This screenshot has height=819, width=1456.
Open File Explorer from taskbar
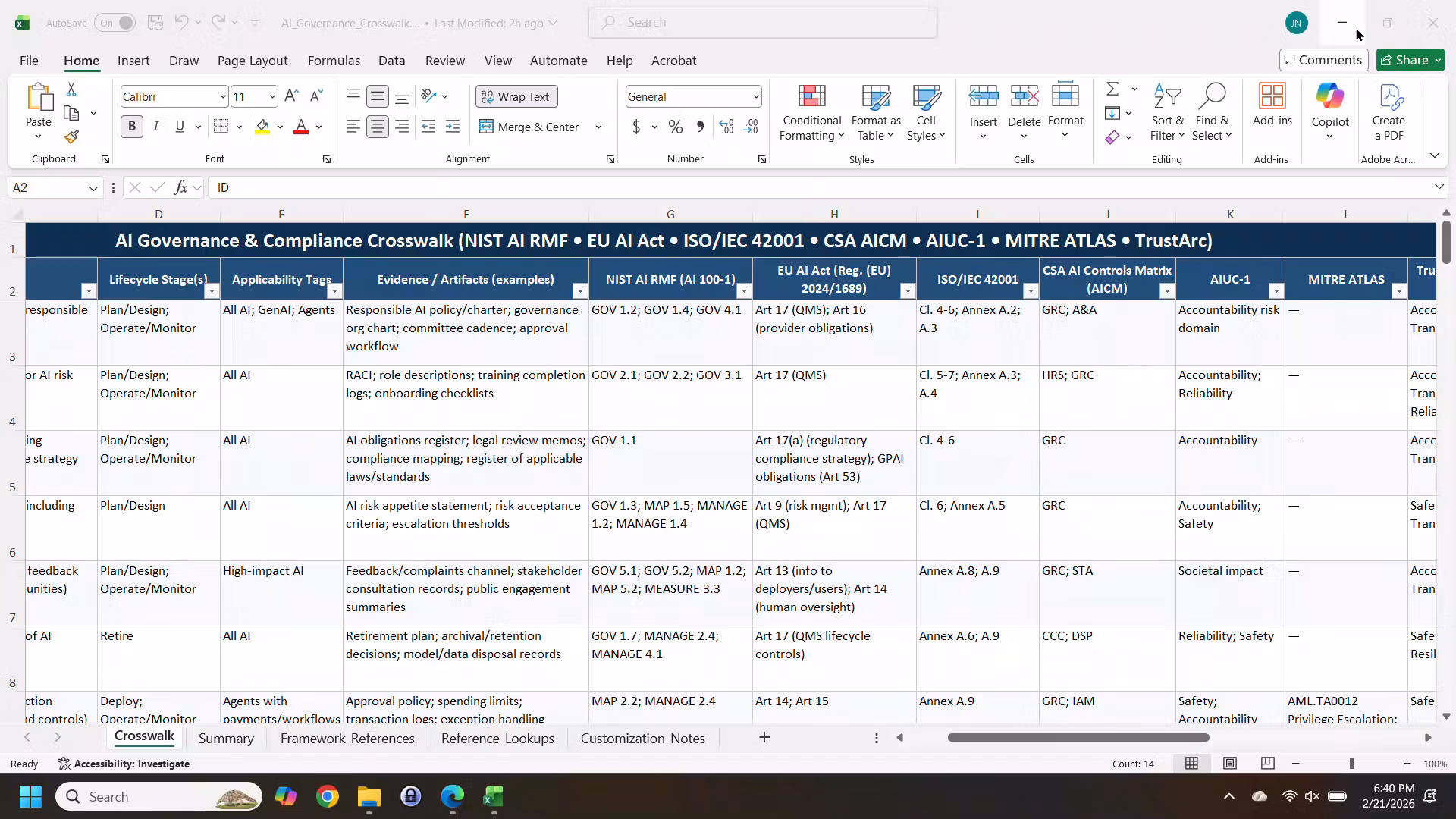coord(369,796)
